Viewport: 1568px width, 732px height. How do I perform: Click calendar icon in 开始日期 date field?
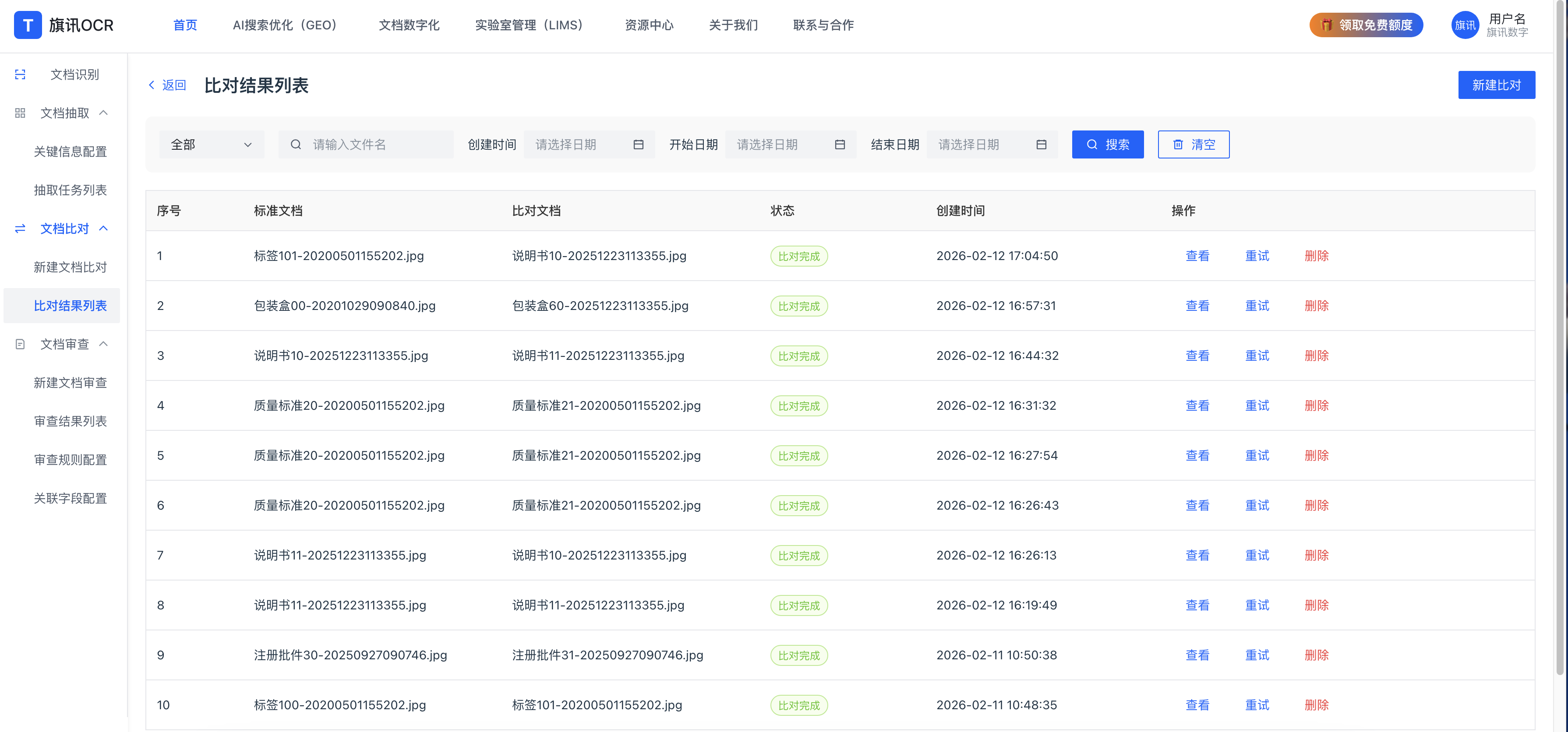point(839,145)
